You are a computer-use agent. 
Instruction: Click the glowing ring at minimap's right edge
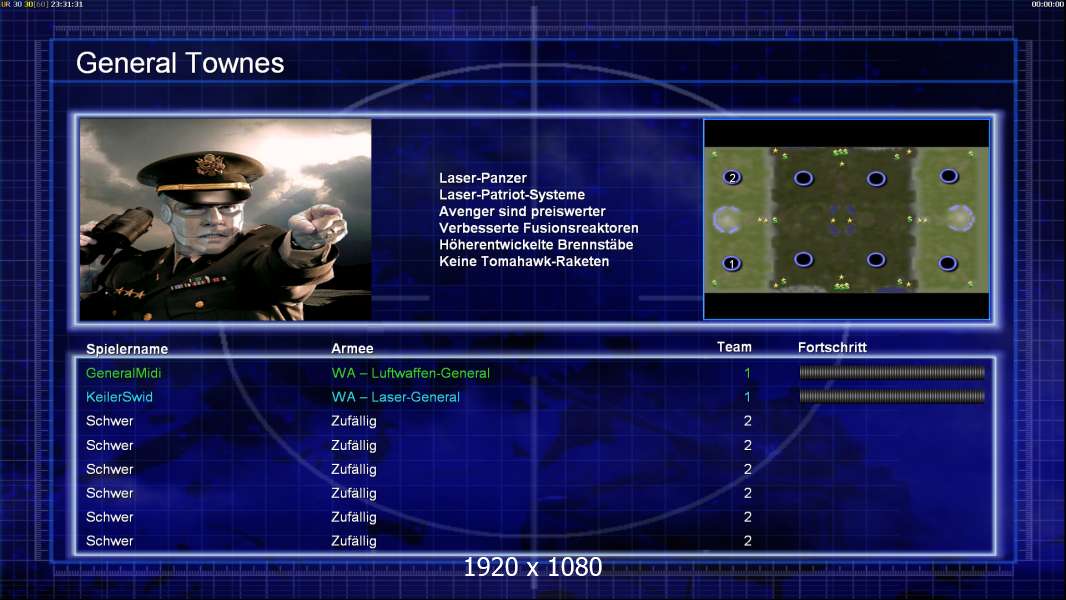point(960,218)
